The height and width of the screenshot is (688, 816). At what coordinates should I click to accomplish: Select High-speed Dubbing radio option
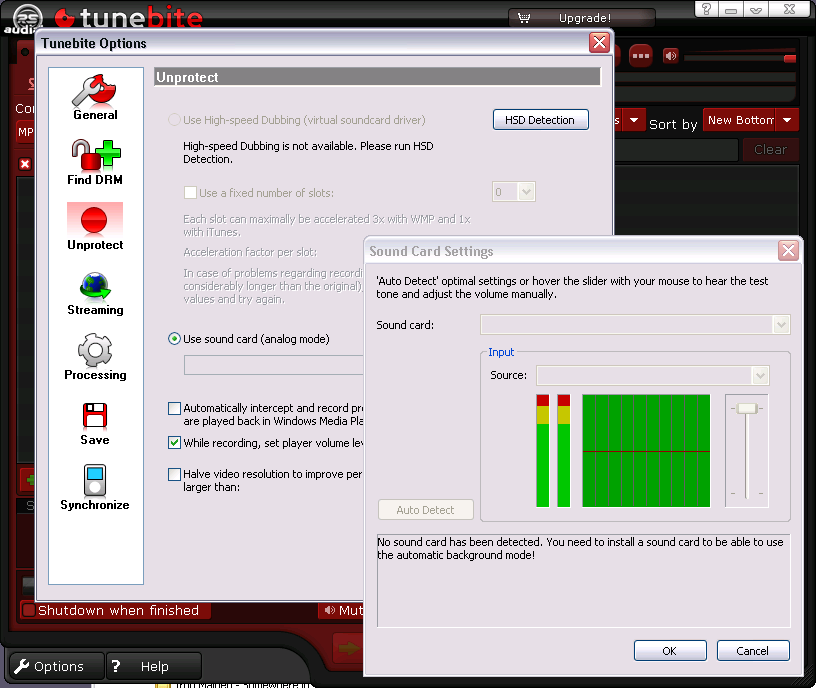tap(174, 120)
